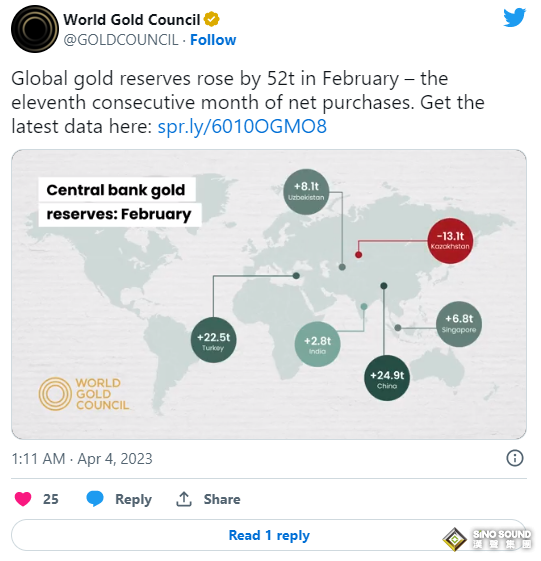
Task: Click the Reply text label
Action: tap(133, 499)
